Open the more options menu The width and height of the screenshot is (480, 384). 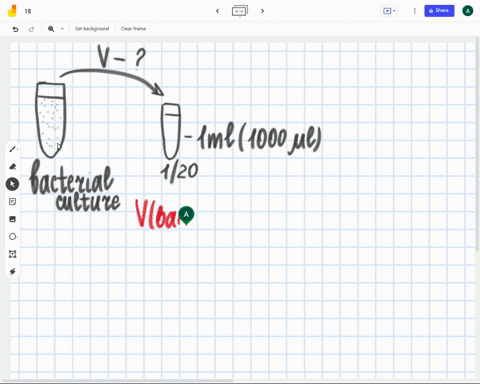point(415,11)
